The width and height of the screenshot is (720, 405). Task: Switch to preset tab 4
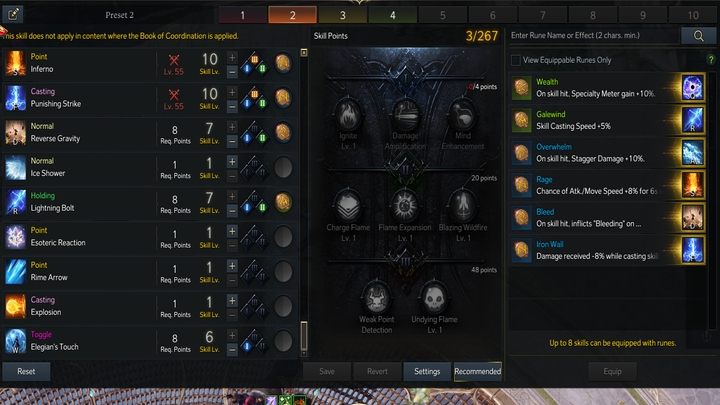pyautogui.click(x=393, y=15)
